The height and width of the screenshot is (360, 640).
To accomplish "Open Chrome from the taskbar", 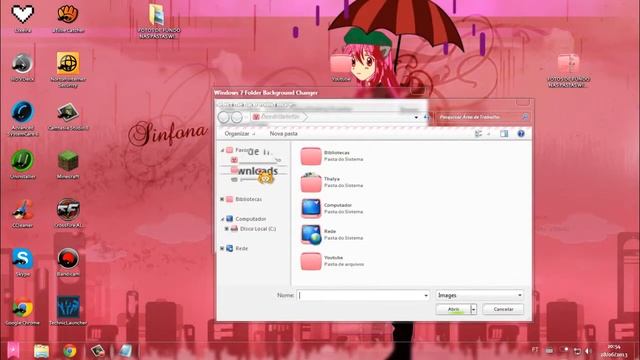I will coord(69,351).
